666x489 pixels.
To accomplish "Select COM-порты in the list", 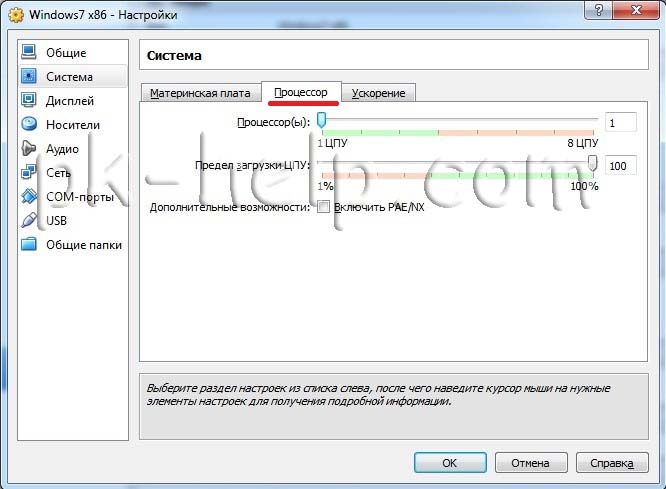I will (80, 197).
